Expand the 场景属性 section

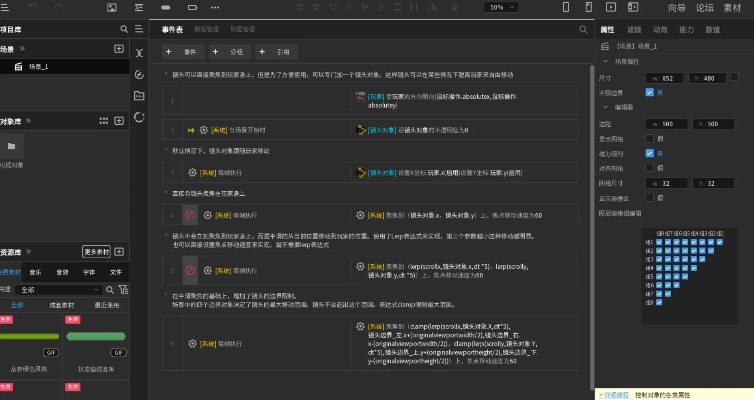[604, 61]
